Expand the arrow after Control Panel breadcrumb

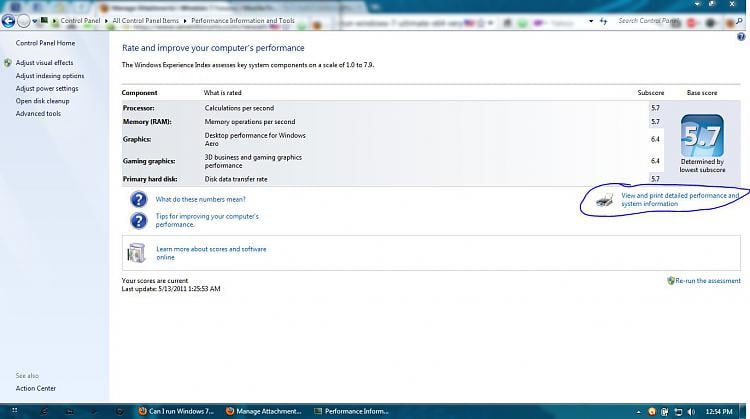coord(106,21)
